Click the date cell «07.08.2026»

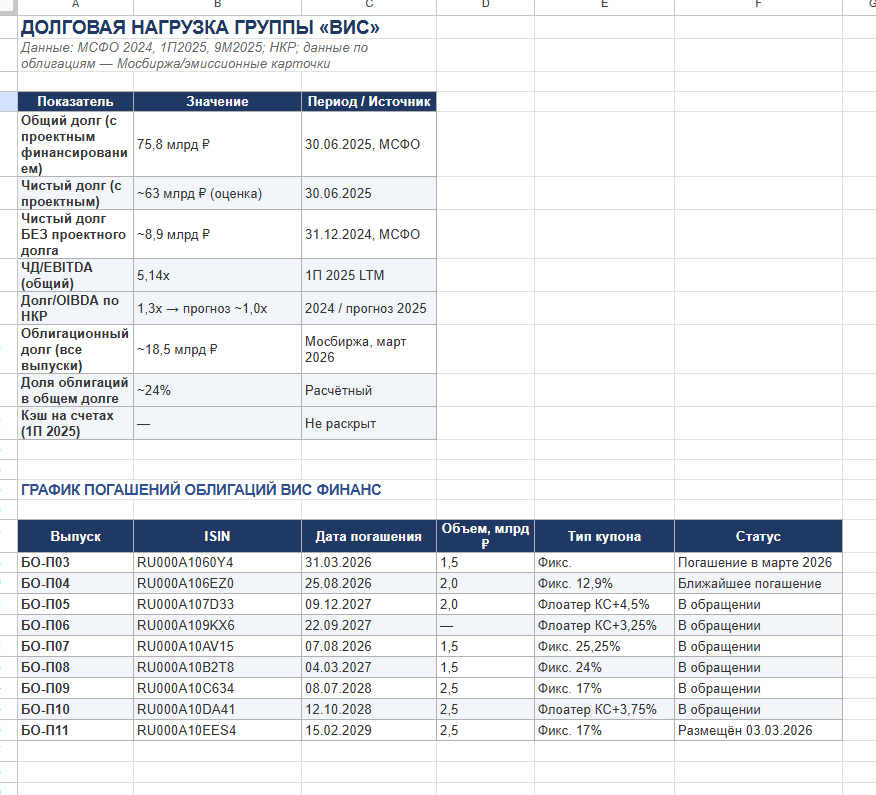click(369, 646)
